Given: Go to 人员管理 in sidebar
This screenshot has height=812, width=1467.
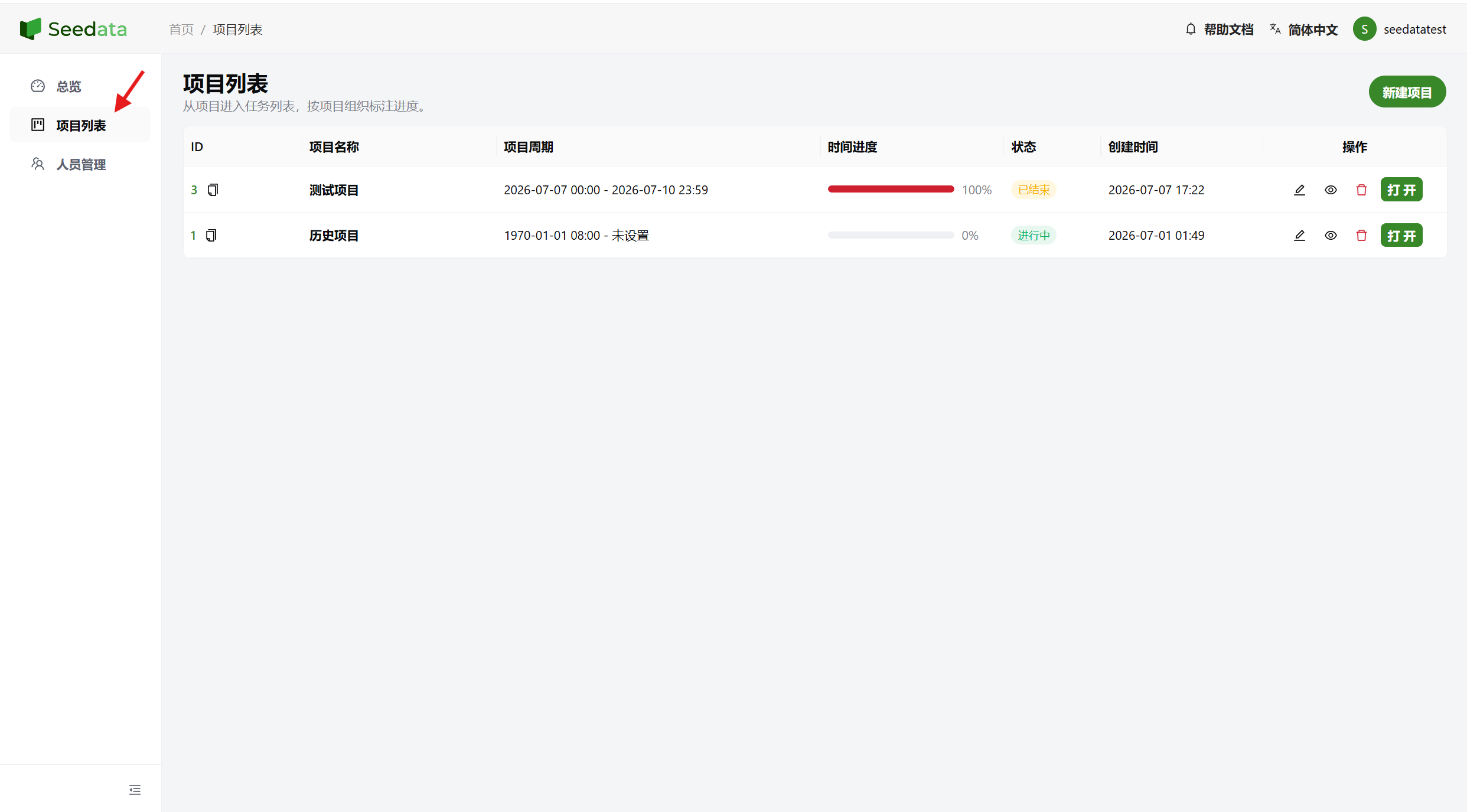Looking at the screenshot, I should [80, 164].
